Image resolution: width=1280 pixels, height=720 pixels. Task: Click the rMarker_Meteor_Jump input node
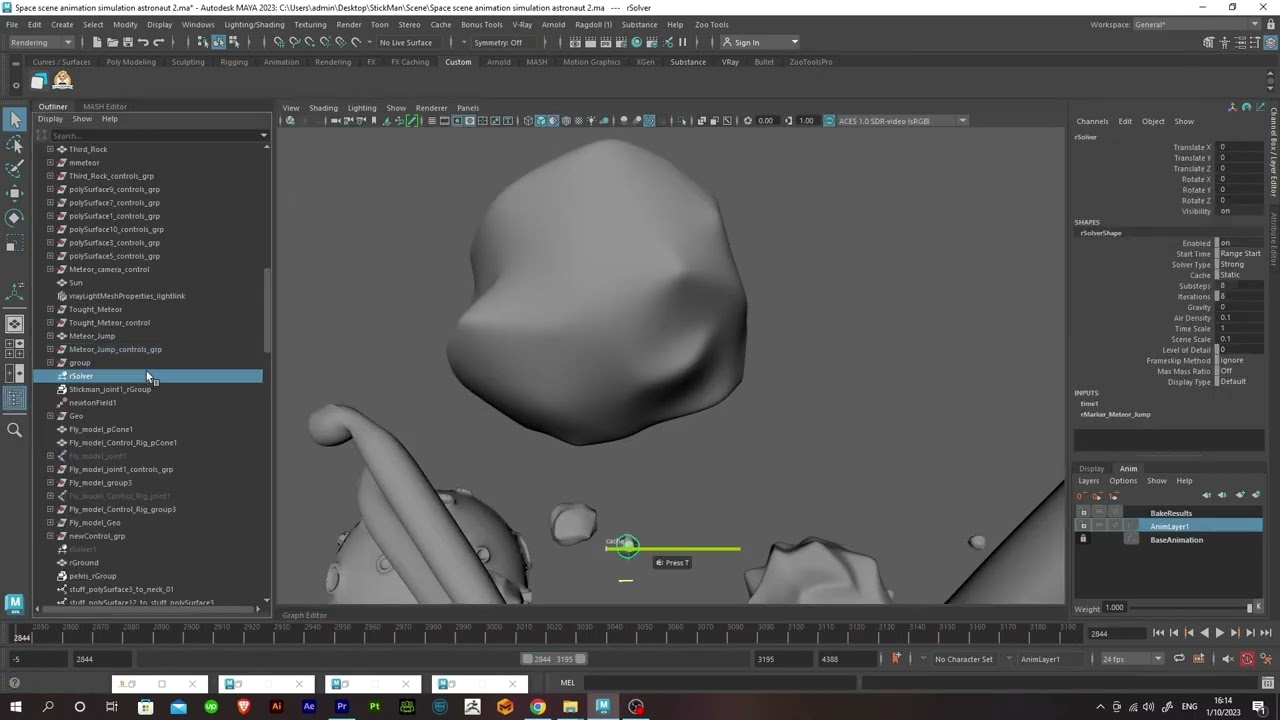[x=1115, y=414]
